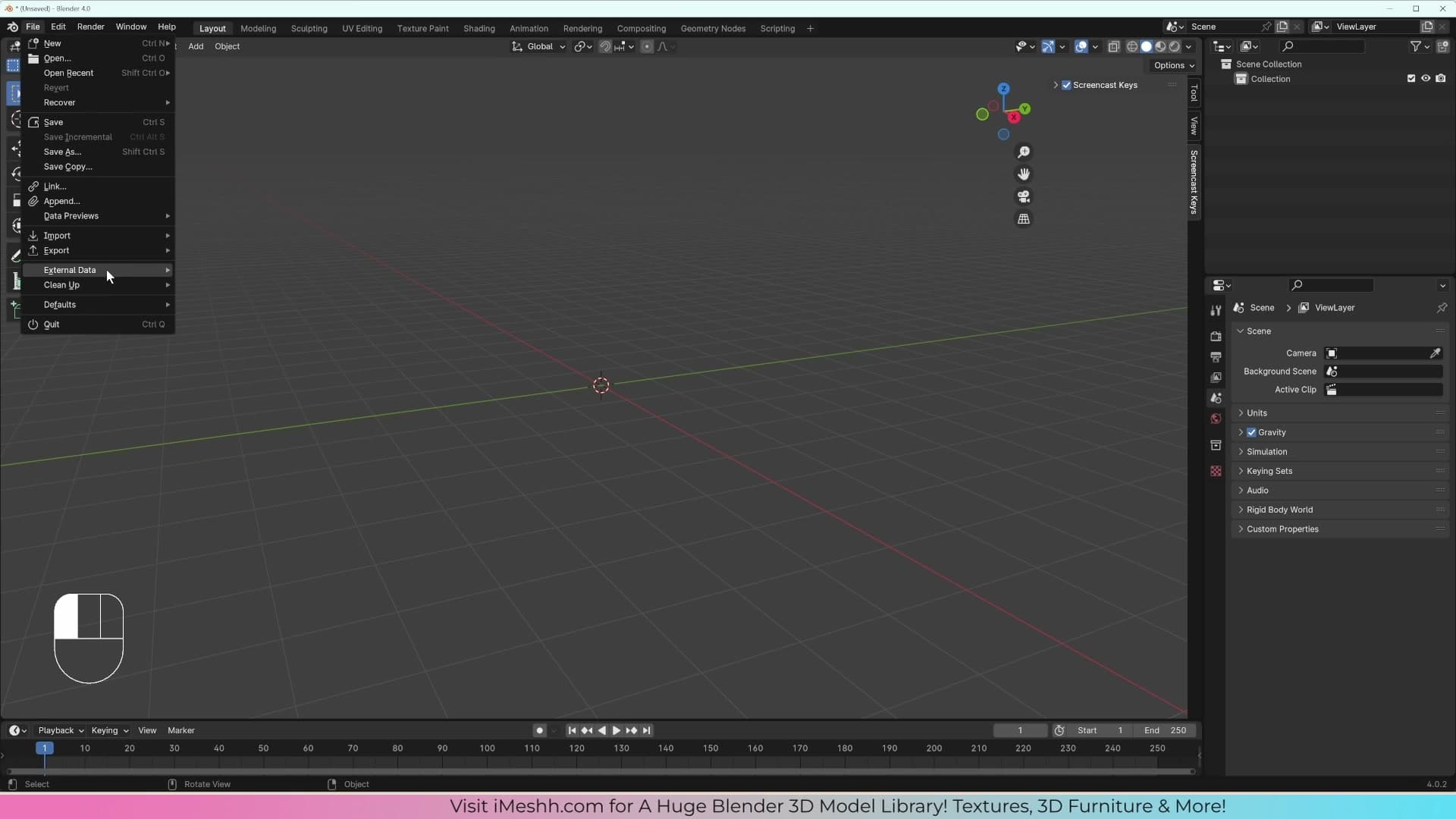1456x819 pixels.
Task: Open Outliner filter dropdown
Action: 1420,46
